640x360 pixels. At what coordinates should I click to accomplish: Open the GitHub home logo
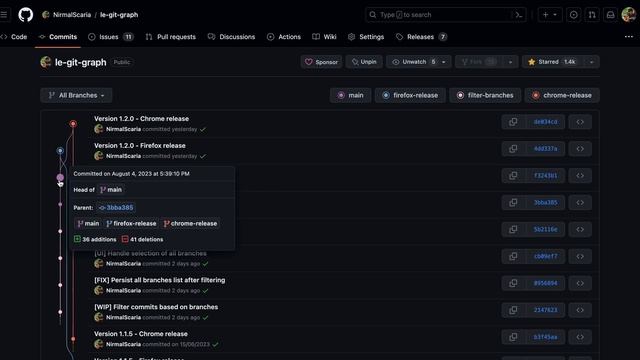click(x=25, y=15)
